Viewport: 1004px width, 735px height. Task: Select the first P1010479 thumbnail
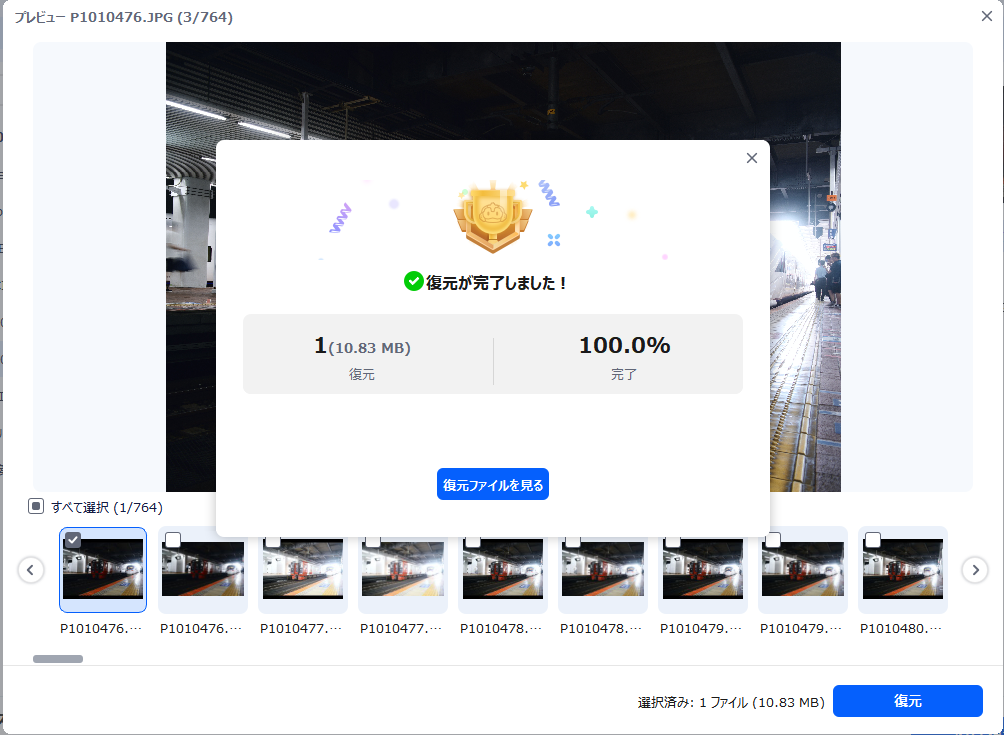[x=702, y=570]
